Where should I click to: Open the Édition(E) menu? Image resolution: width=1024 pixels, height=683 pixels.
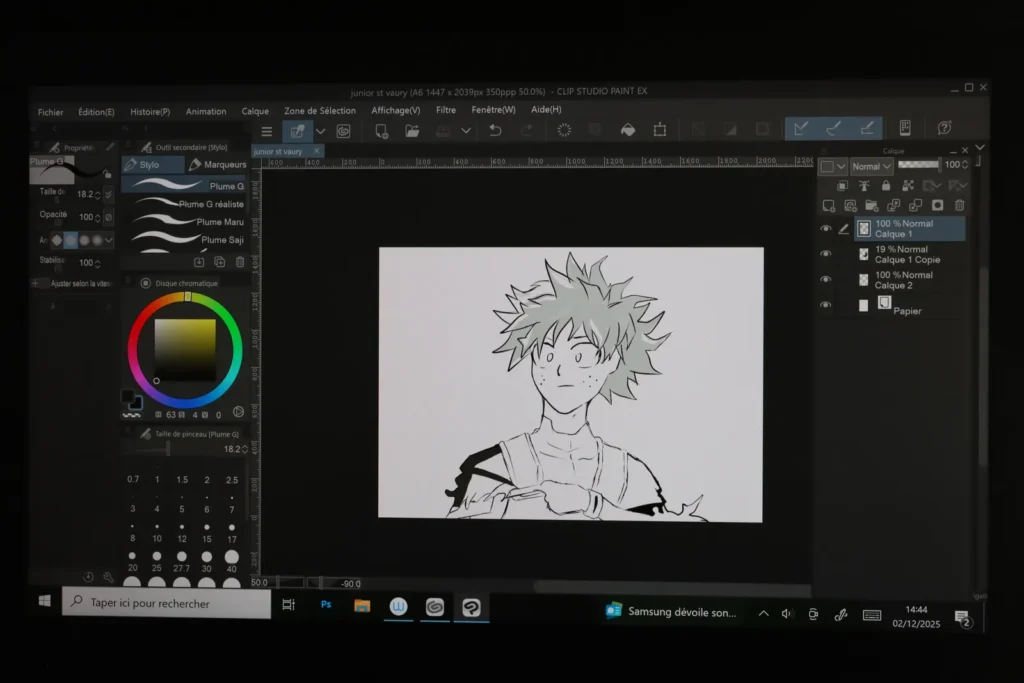coord(96,112)
